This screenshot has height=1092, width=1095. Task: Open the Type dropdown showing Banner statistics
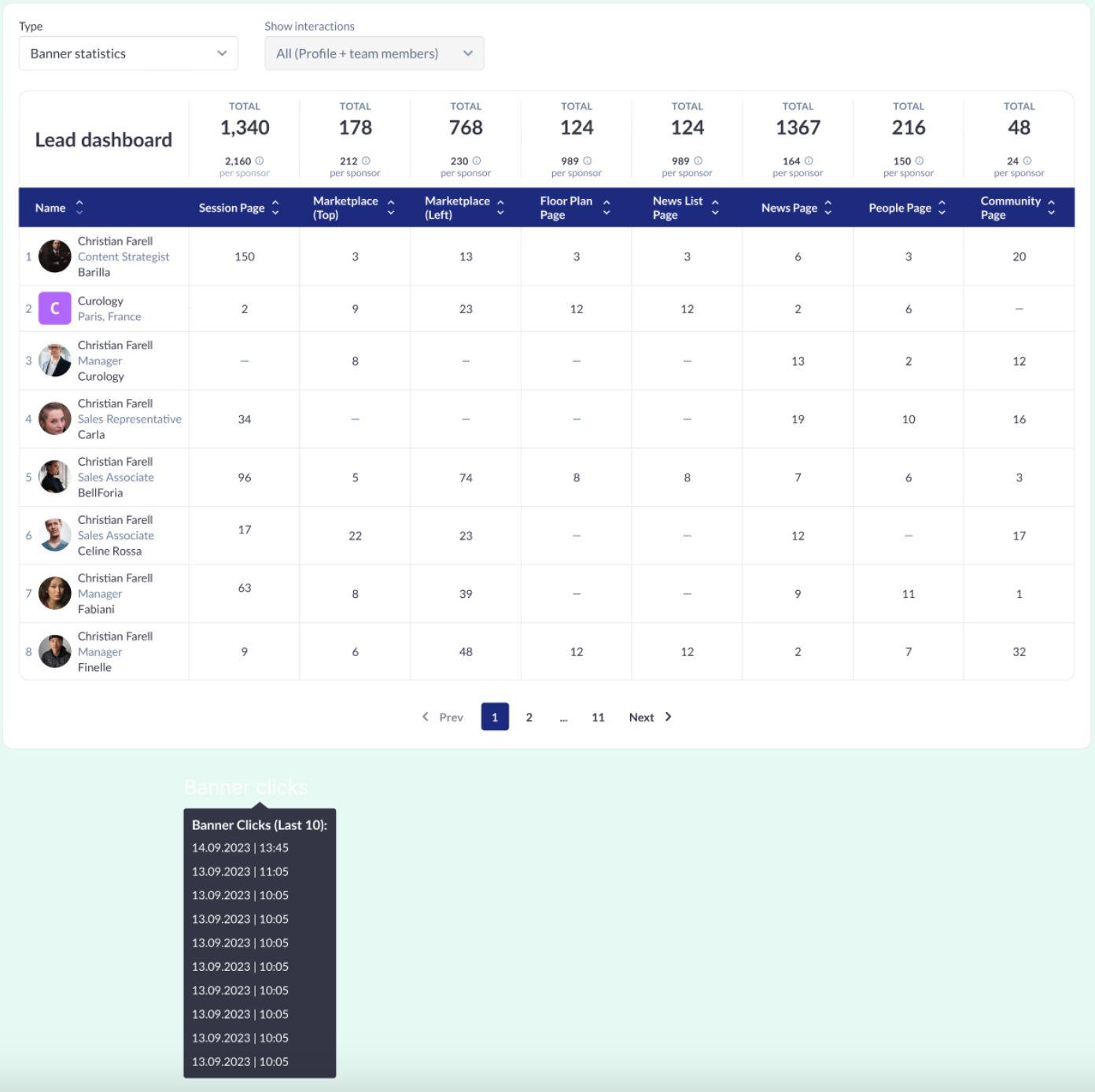tap(128, 53)
